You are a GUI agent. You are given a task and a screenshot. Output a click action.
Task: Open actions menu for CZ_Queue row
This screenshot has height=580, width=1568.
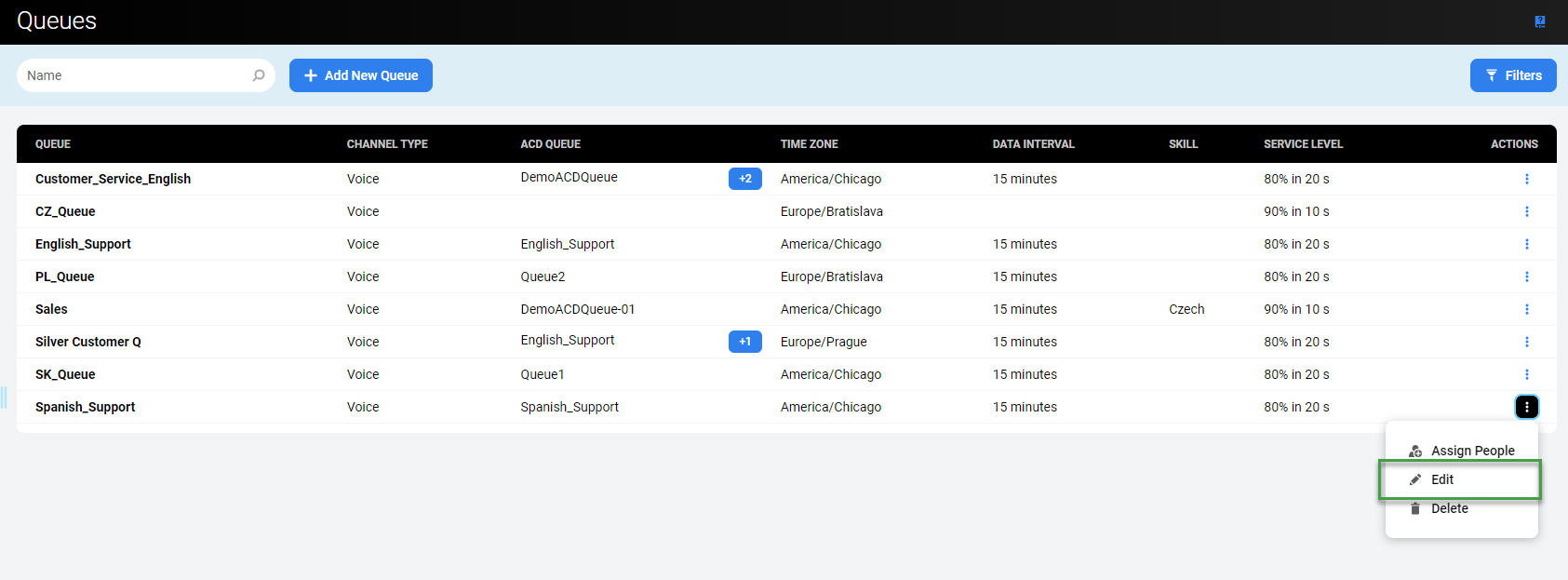(x=1526, y=211)
